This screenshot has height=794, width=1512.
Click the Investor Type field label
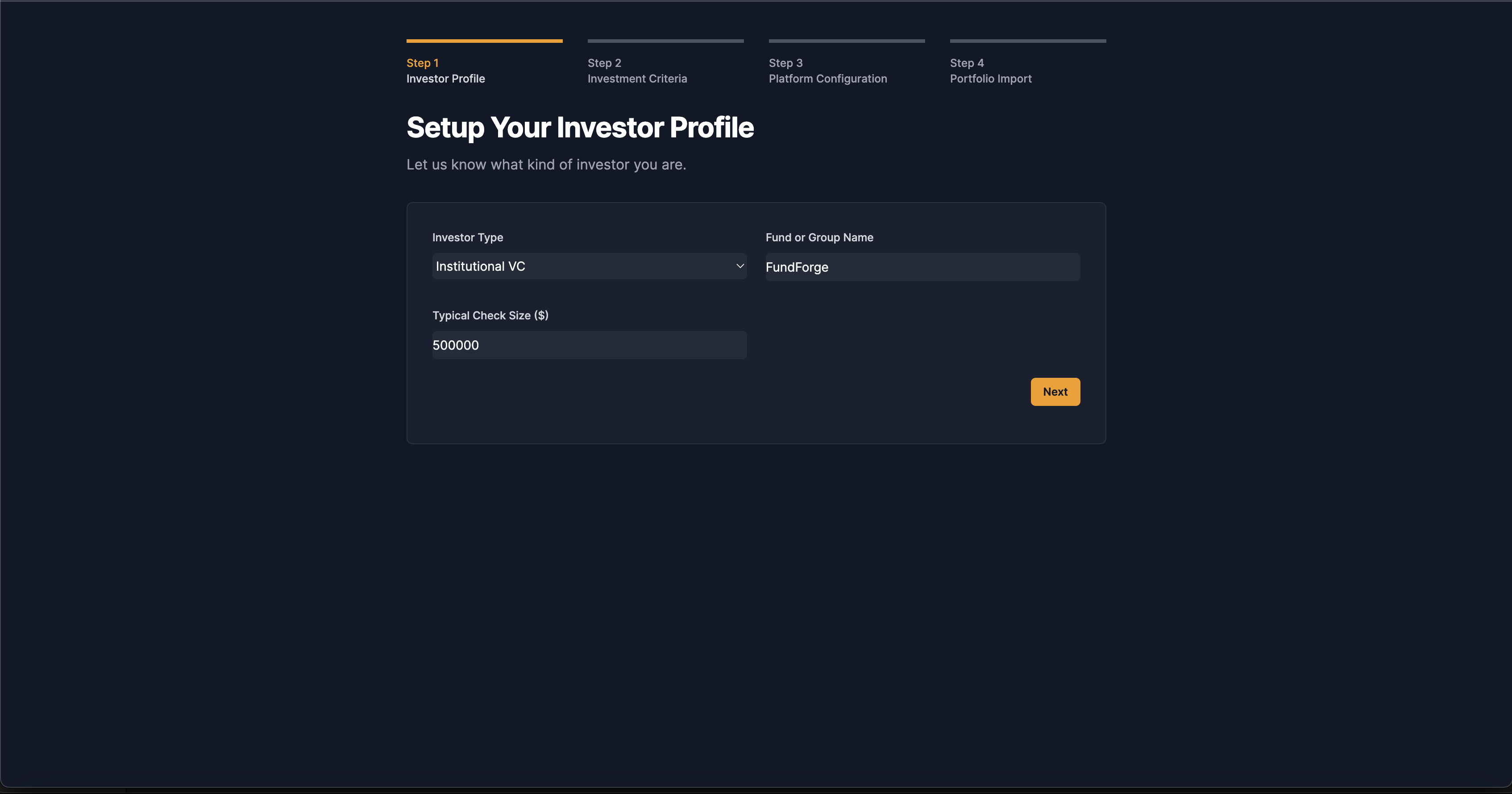(467, 237)
